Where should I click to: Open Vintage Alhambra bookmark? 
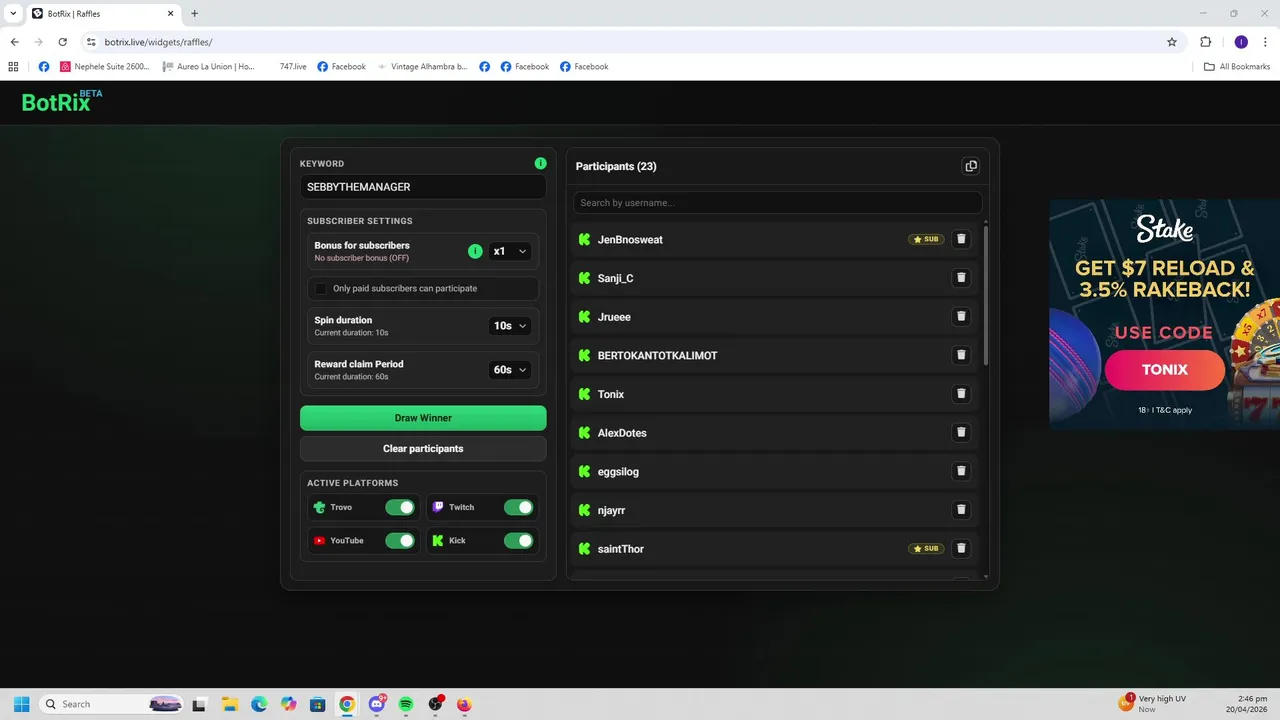(x=422, y=67)
